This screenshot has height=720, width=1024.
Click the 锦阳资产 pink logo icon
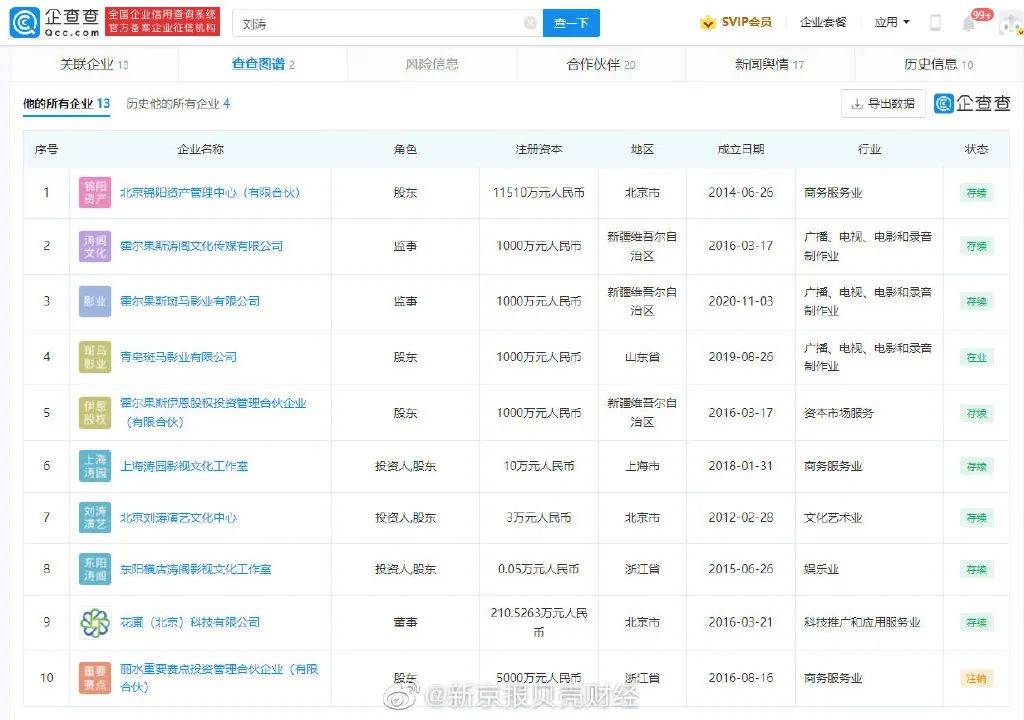(95, 193)
